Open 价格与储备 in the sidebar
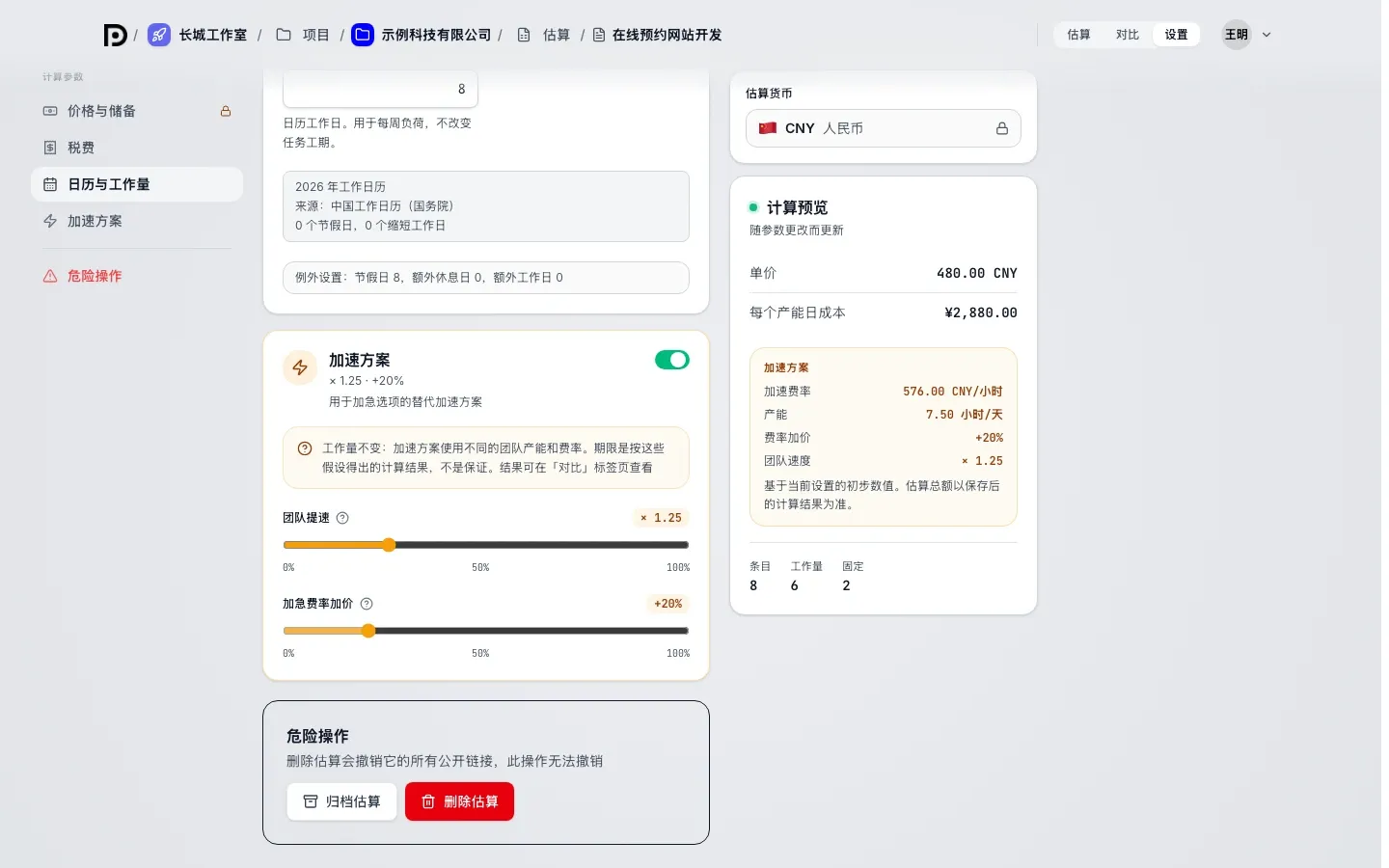 pyautogui.click(x=137, y=111)
